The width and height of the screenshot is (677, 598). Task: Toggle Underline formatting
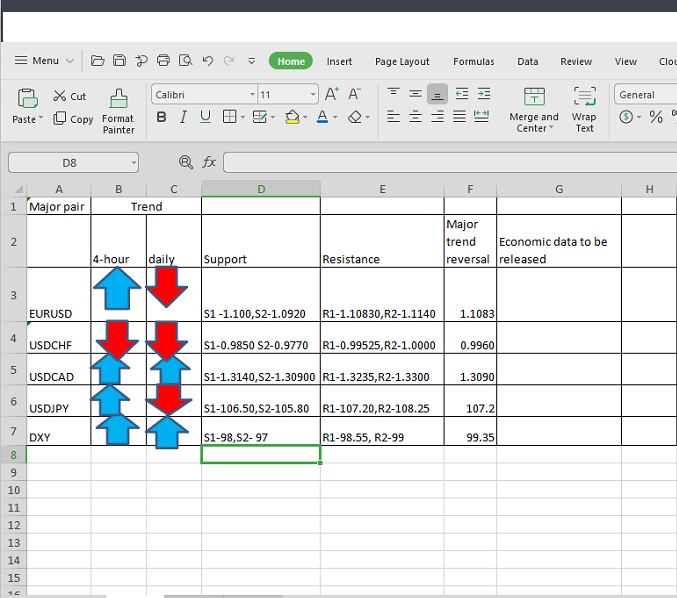205,117
